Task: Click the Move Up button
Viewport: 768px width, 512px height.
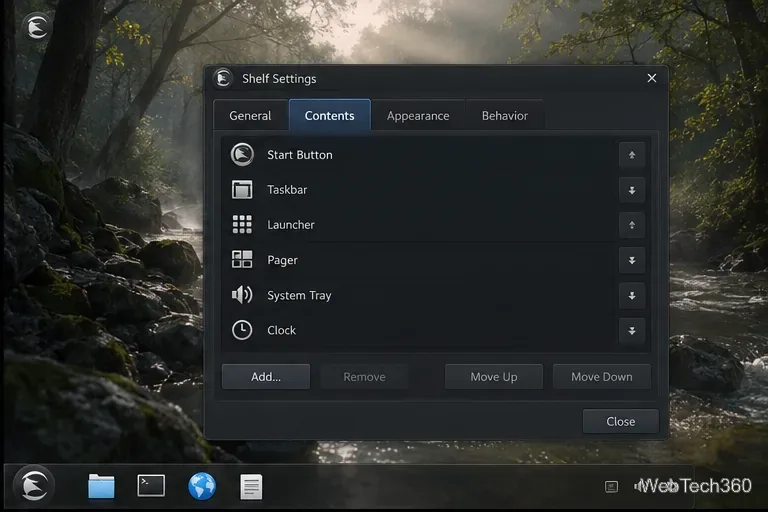Action: click(x=494, y=377)
